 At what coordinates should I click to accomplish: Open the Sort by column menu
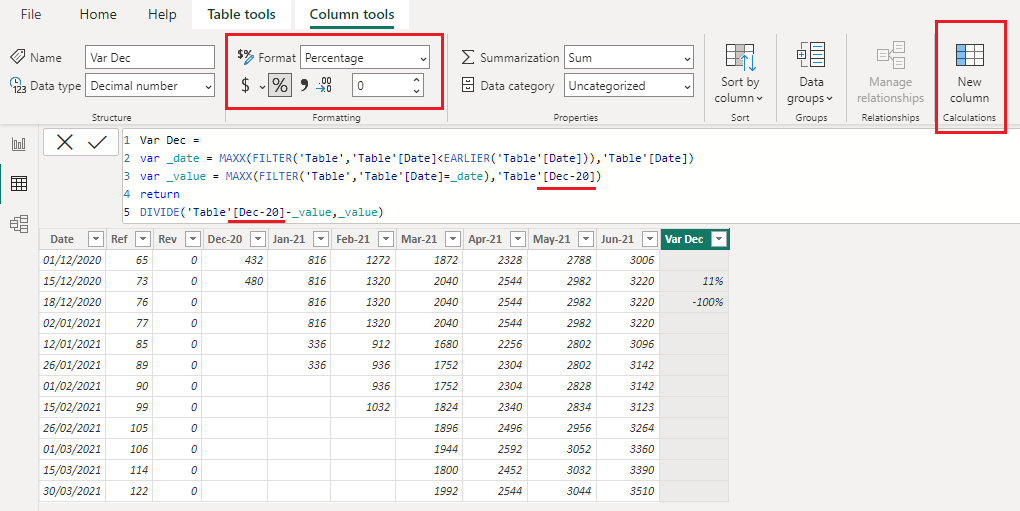[x=740, y=73]
